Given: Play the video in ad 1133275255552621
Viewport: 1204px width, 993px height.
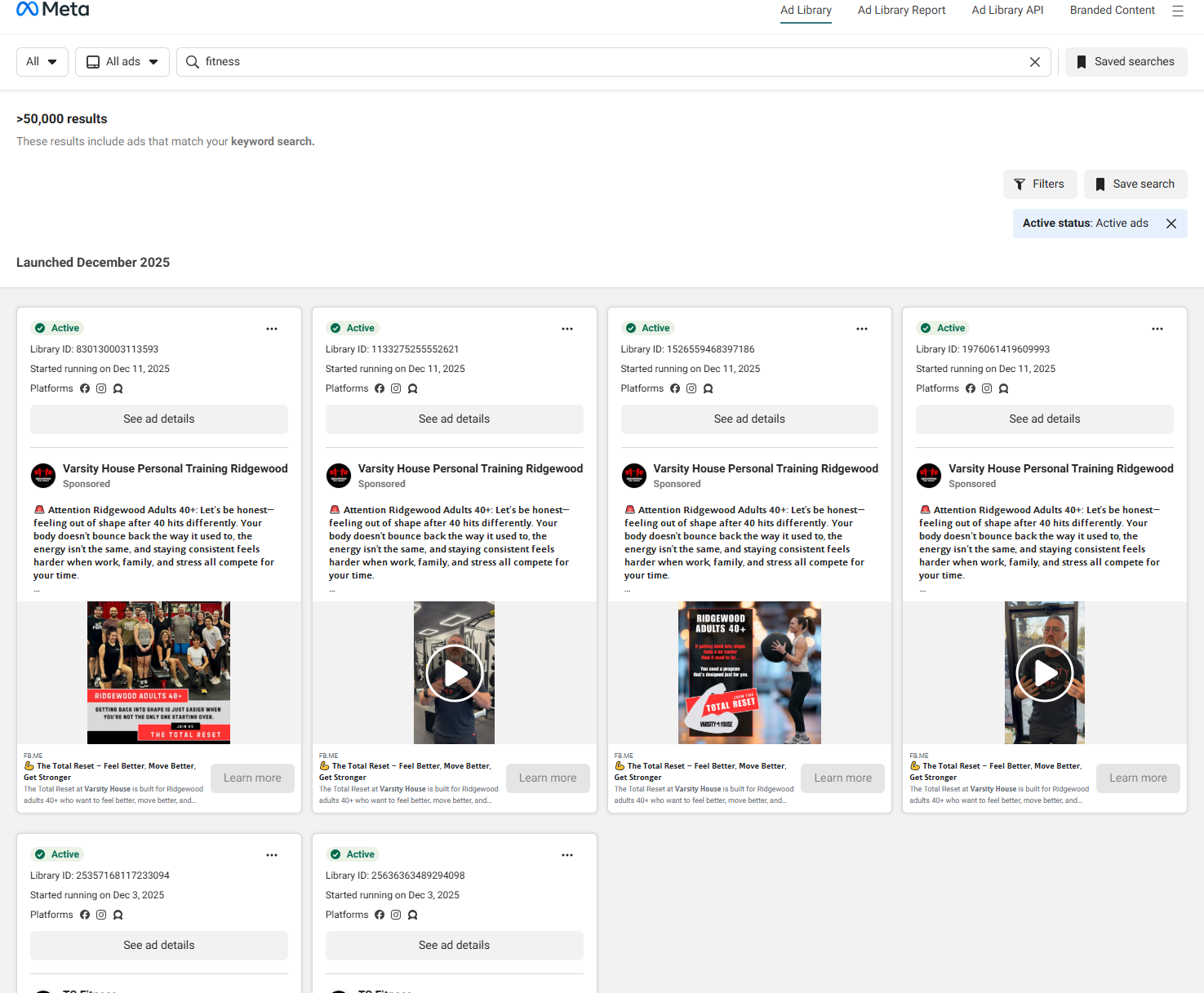Looking at the screenshot, I should tap(454, 673).
